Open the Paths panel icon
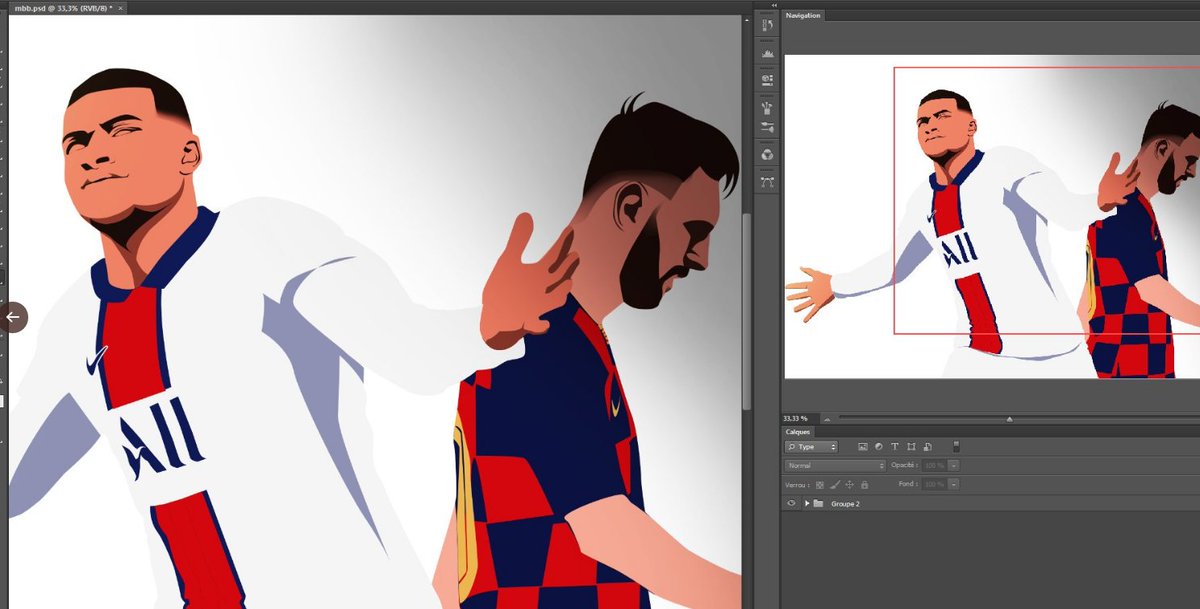Viewport: 1200px width, 609px height. click(x=768, y=182)
